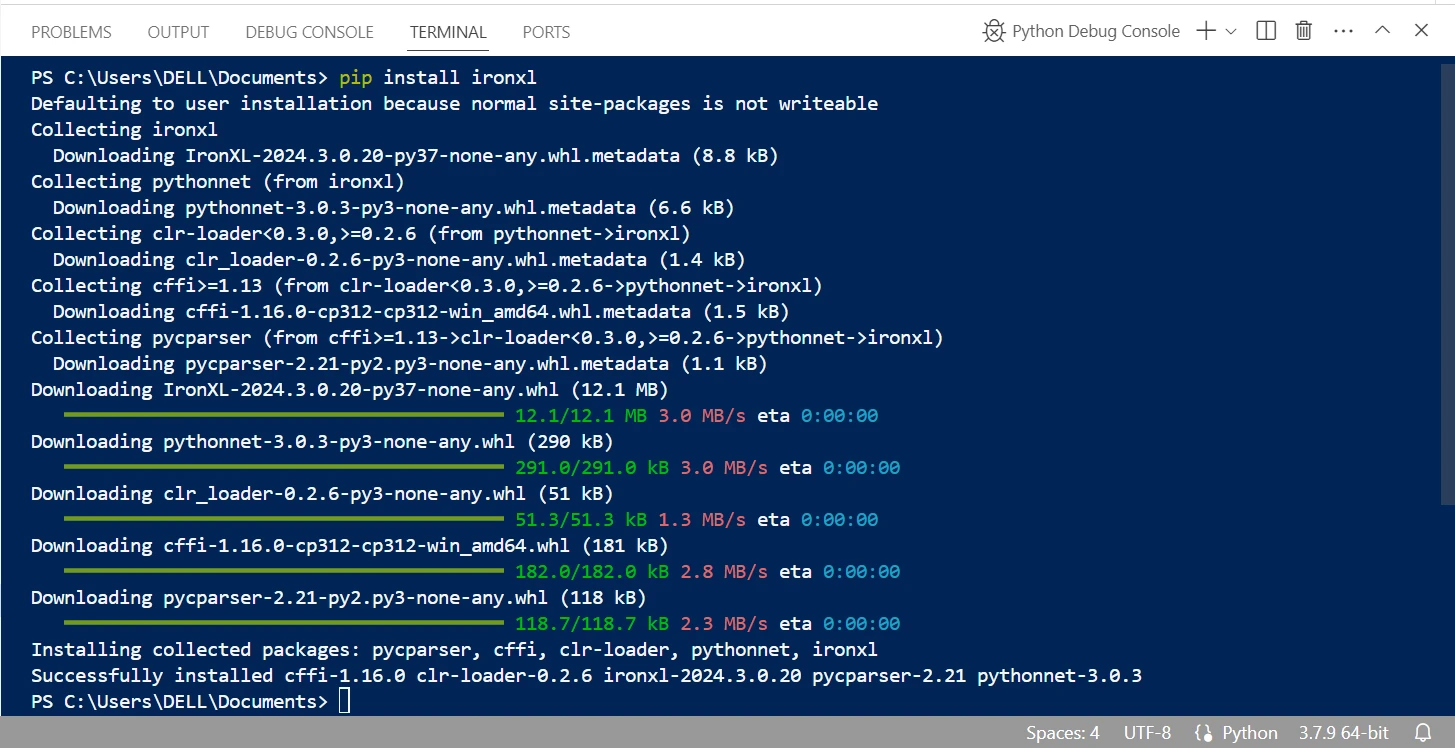Expand the launch profile dropdown arrow
Screen dimensions: 1455x748
click(1231, 31)
